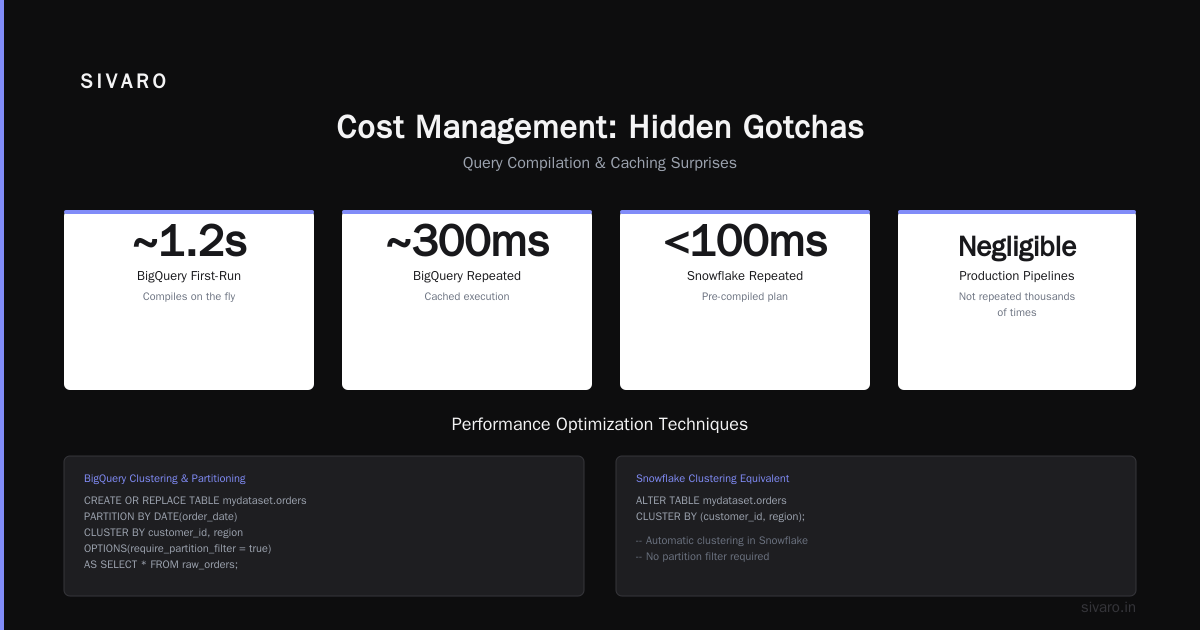The image size is (1200, 630).
Task: Select subtitle 'Query Compilation & Caching Surprises'
Action: (600, 163)
